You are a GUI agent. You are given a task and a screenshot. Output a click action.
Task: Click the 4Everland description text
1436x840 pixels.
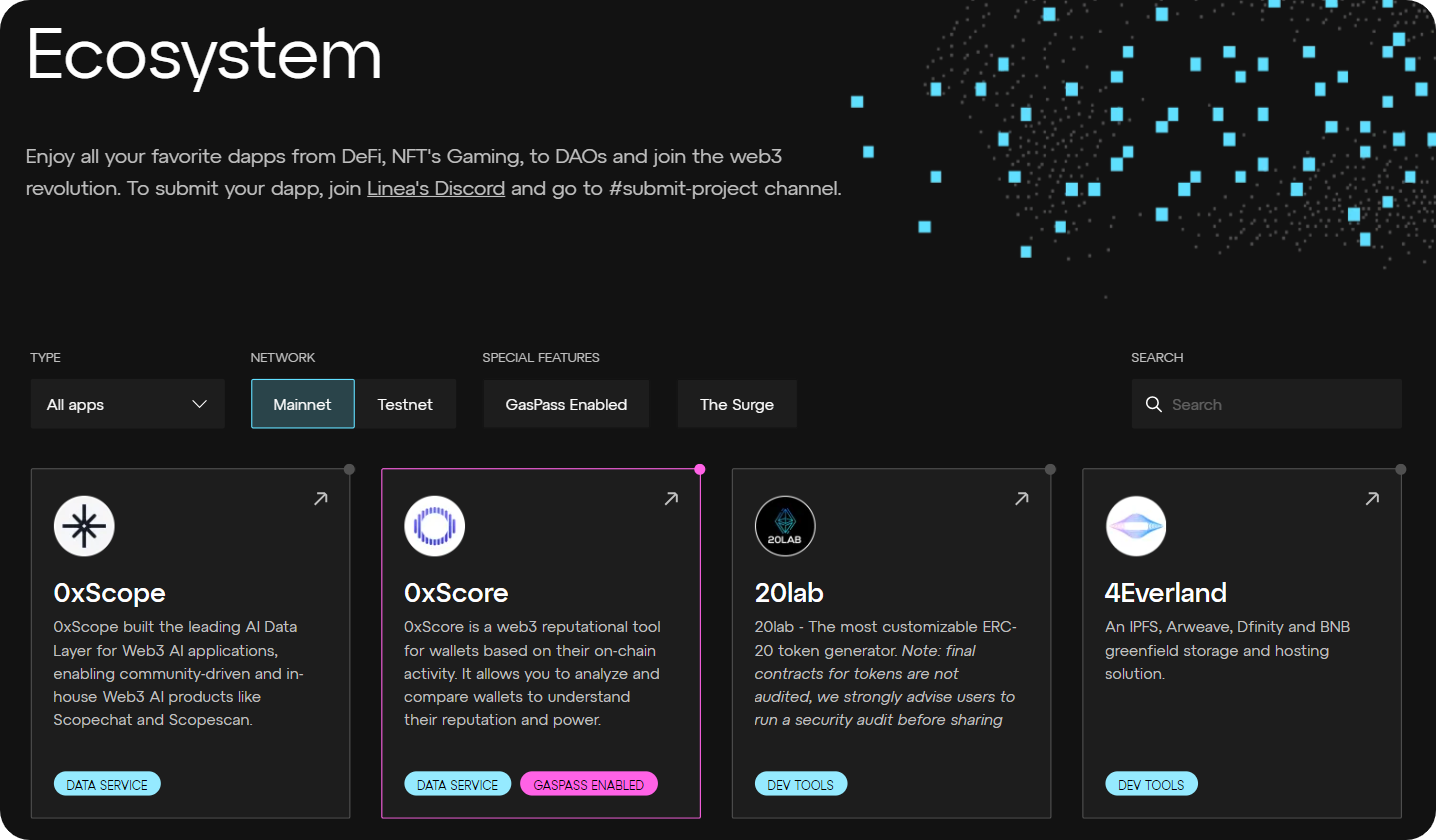tap(1228, 650)
